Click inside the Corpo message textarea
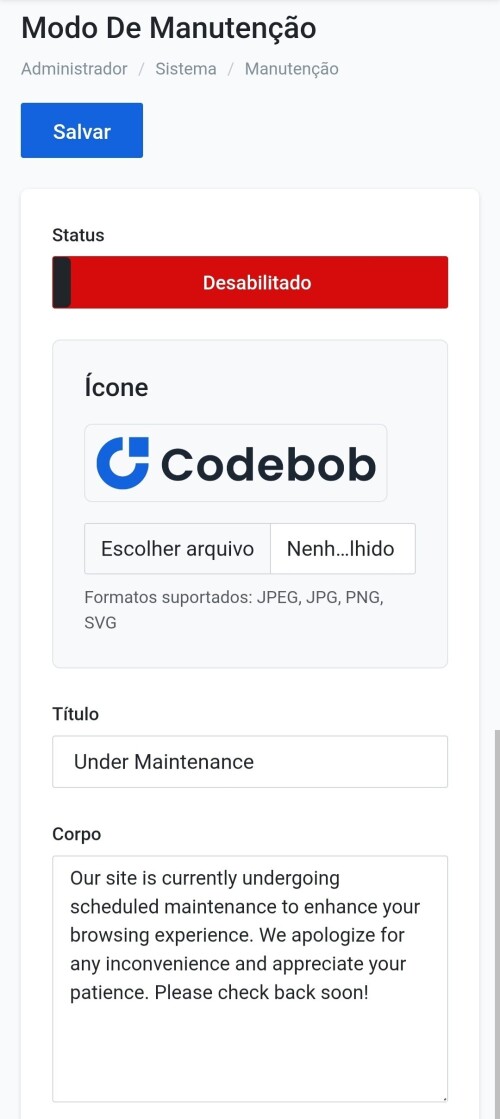This screenshot has height=1119, width=500. tap(250, 978)
